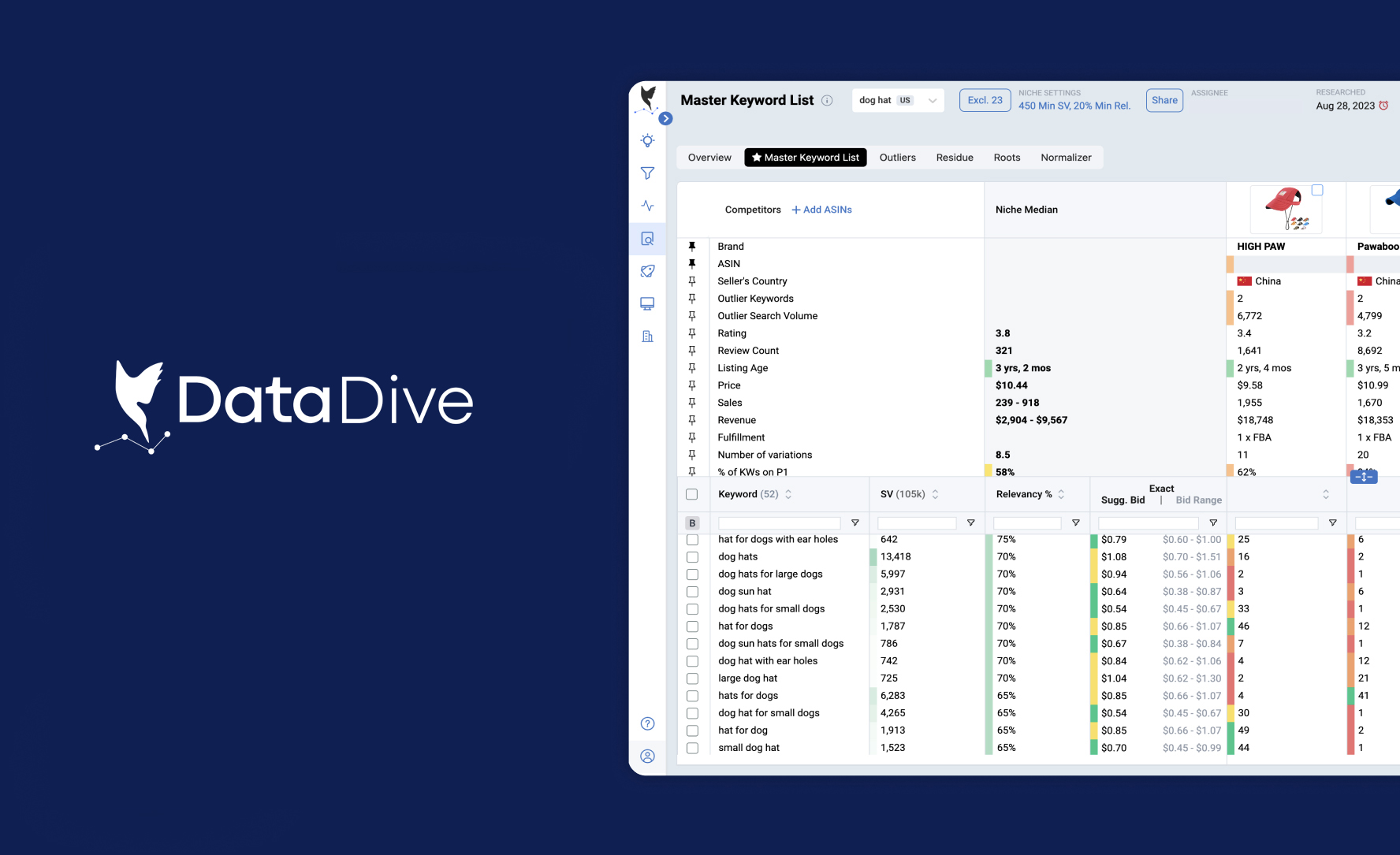1400x855 pixels.
Task: Check the 'dog hats for large dogs' row
Action: [x=692, y=574]
